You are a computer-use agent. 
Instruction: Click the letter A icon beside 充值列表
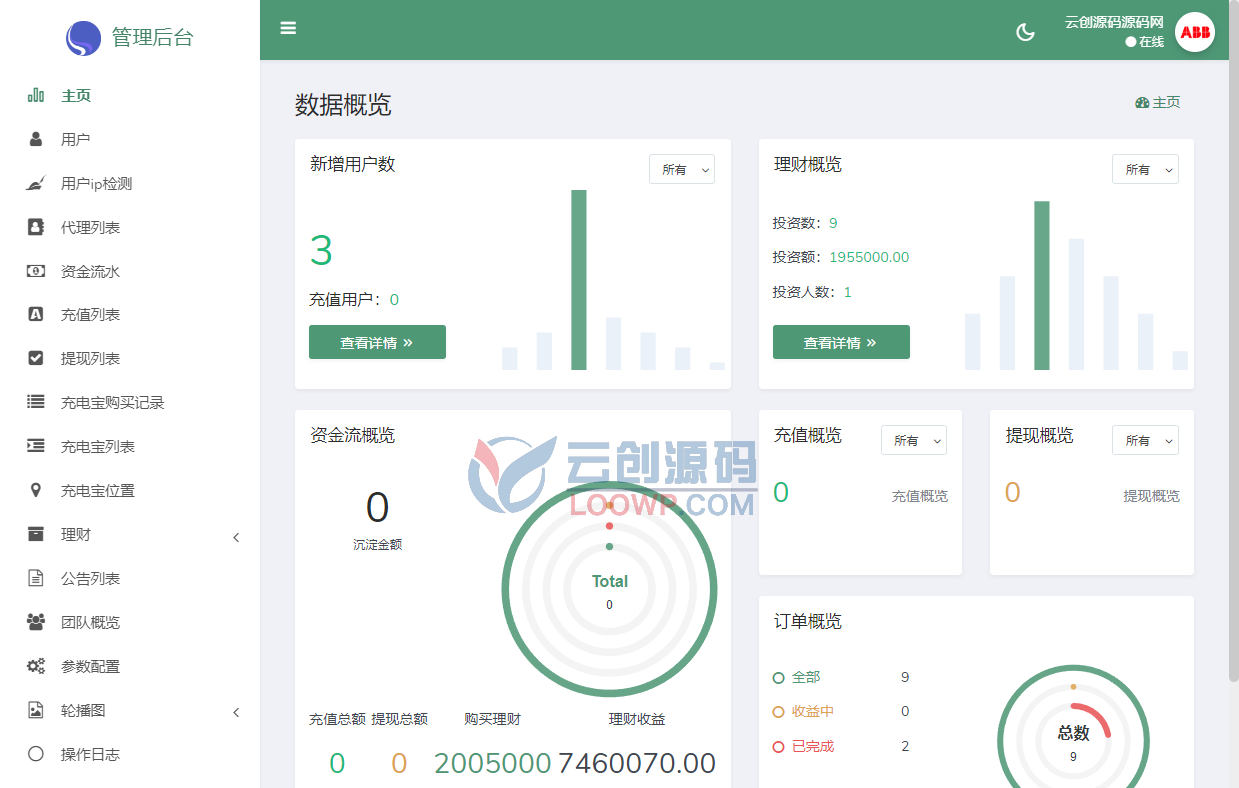(36, 314)
